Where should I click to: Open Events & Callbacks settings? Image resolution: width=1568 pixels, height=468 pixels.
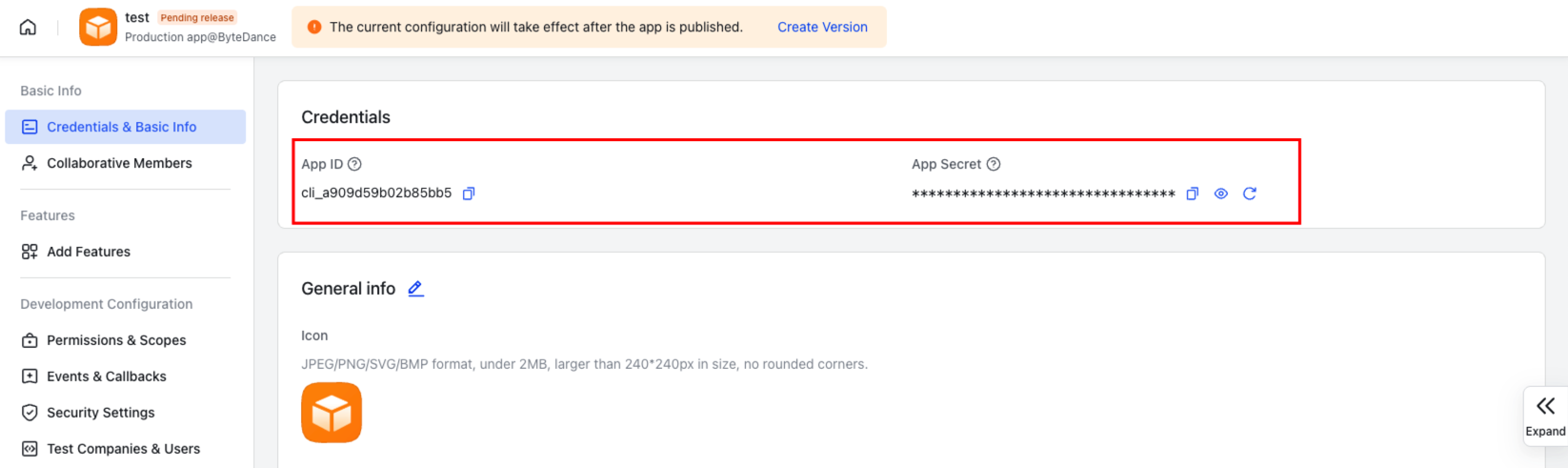(x=107, y=376)
